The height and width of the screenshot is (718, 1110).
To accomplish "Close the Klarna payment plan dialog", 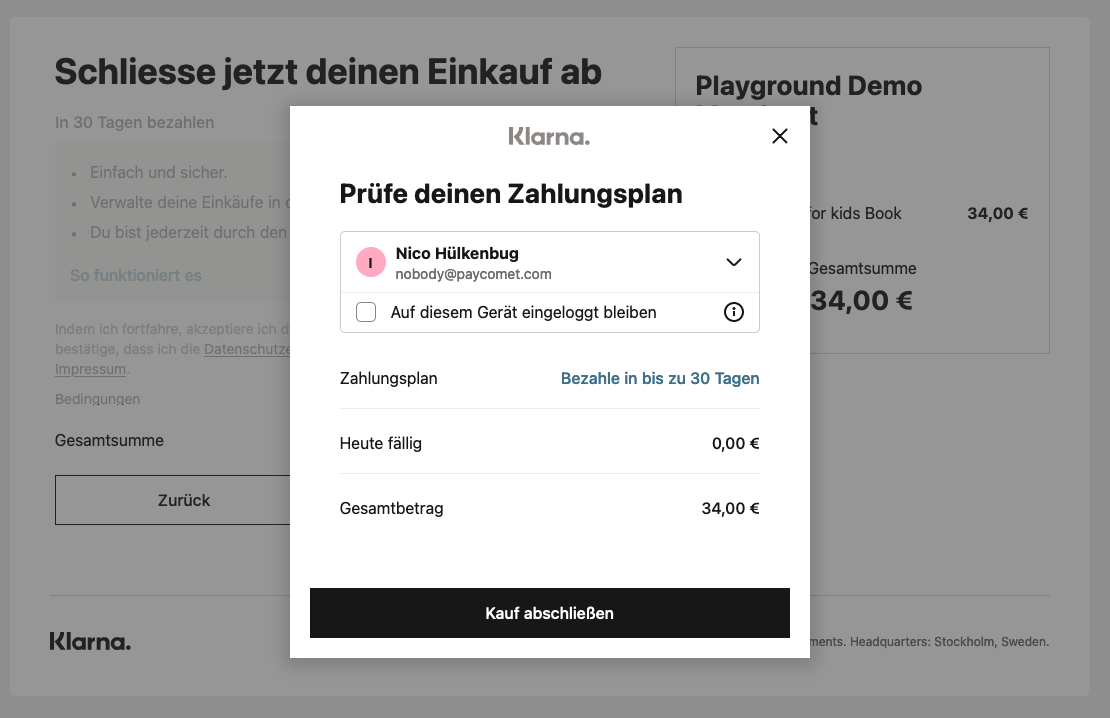I will (779, 136).
